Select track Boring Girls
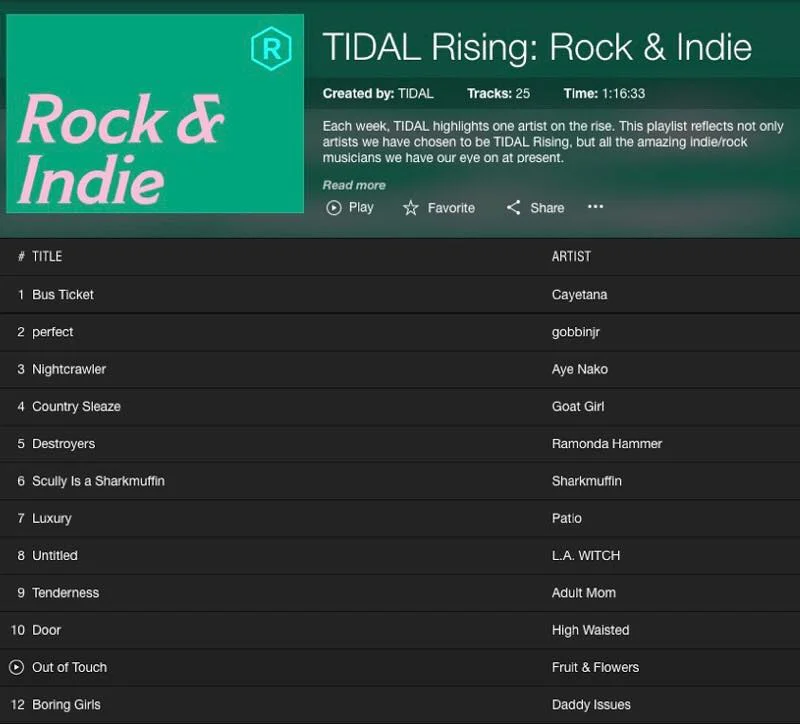The width and height of the screenshot is (800, 724). (x=66, y=705)
